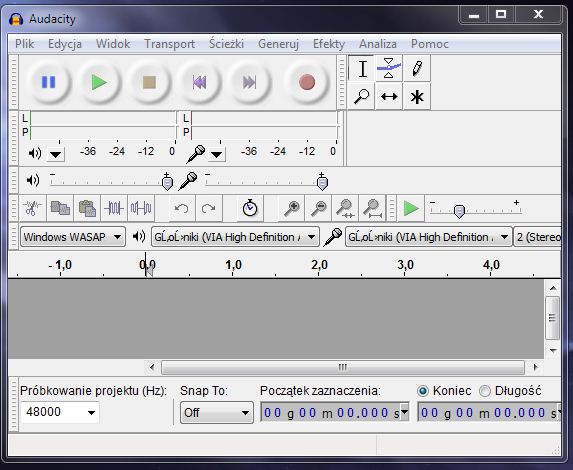The image size is (573, 470).
Task: Open the Widok menu
Action: tap(113, 44)
